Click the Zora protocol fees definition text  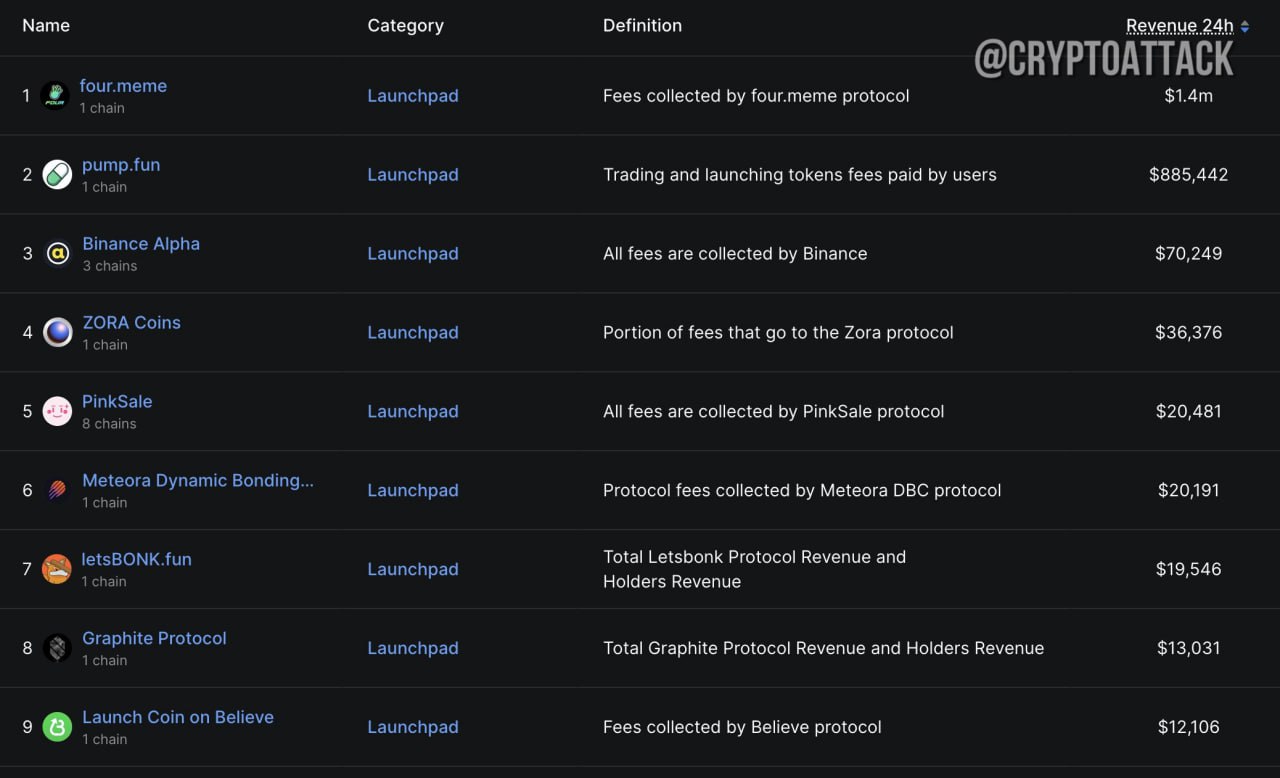point(778,333)
